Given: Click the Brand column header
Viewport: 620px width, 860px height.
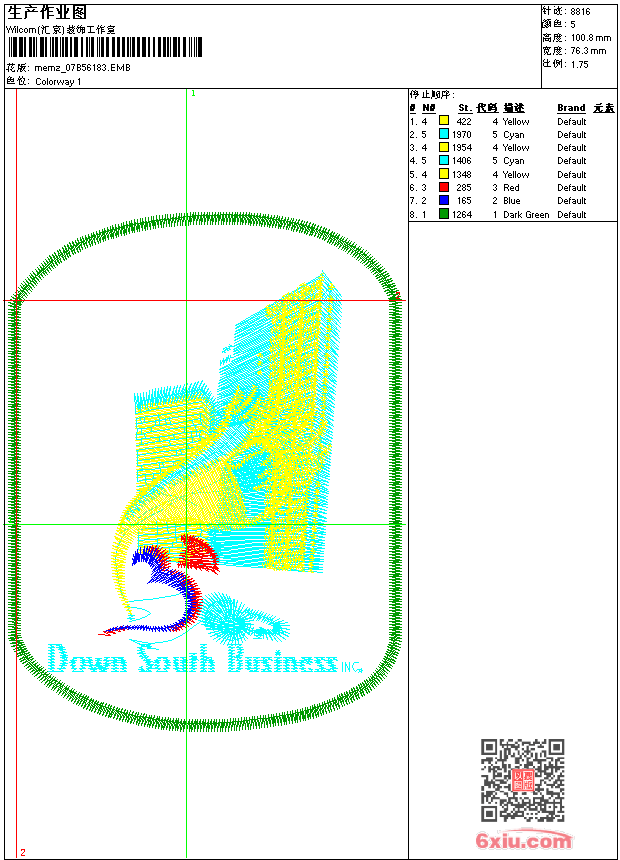Looking at the screenshot, I should click(571, 108).
